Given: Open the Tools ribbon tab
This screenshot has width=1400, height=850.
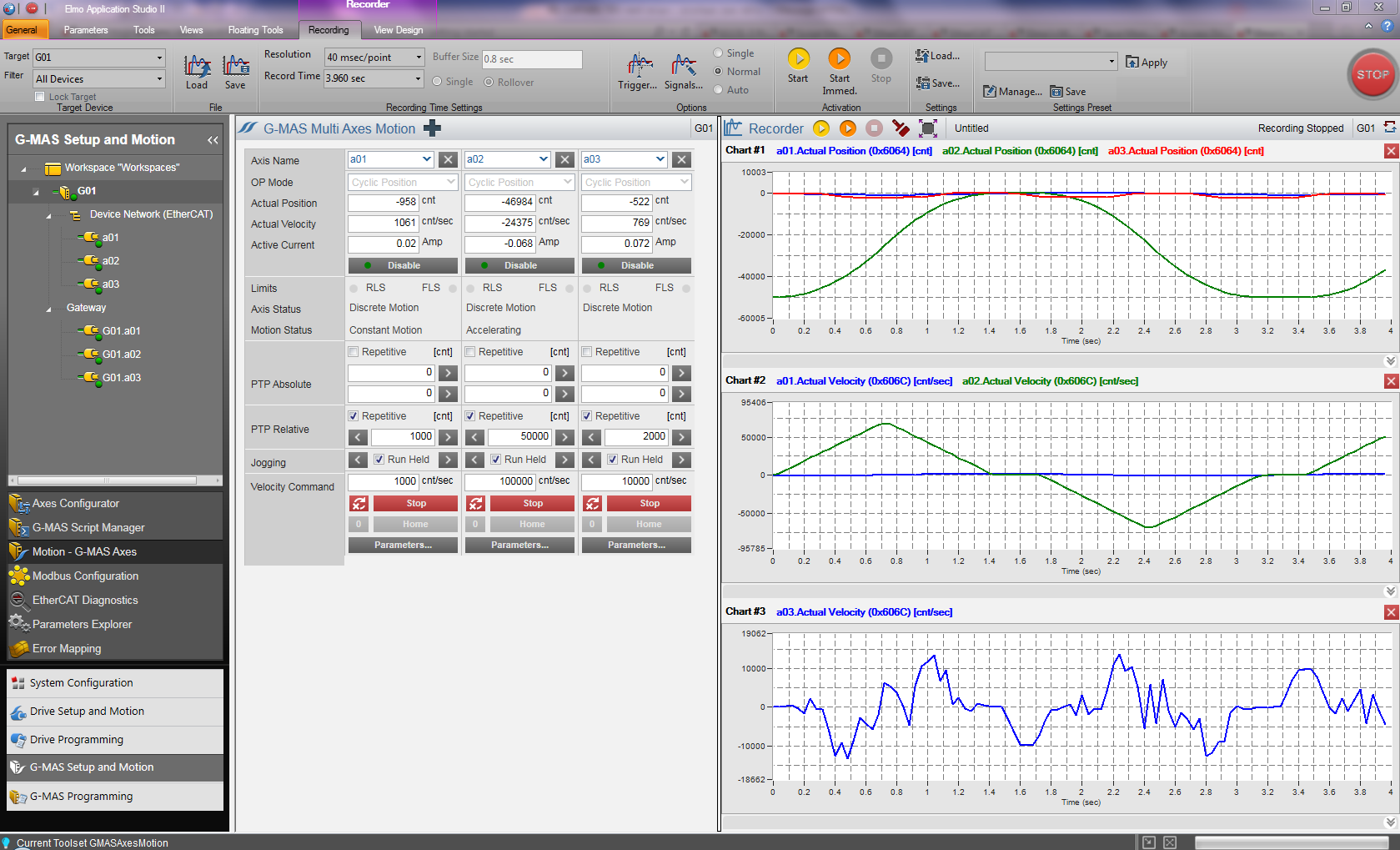Looking at the screenshot, I should coord(144,30).
